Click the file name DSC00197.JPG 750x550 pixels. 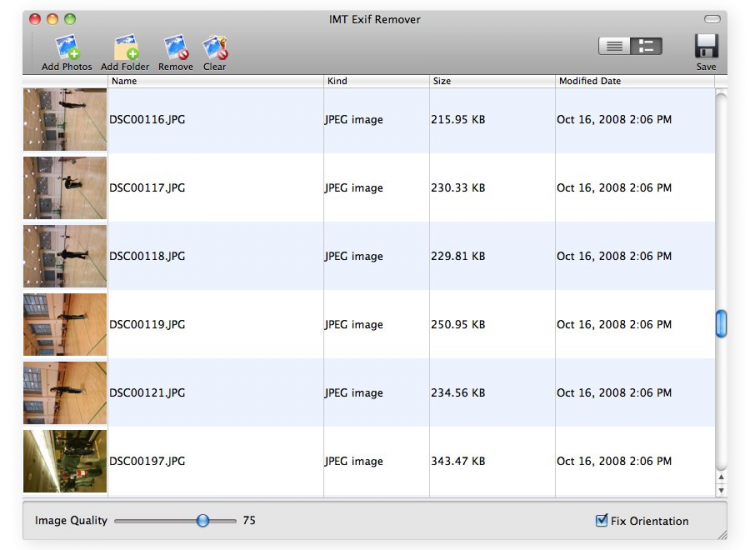pyautogui.click(x=147, y=461)
